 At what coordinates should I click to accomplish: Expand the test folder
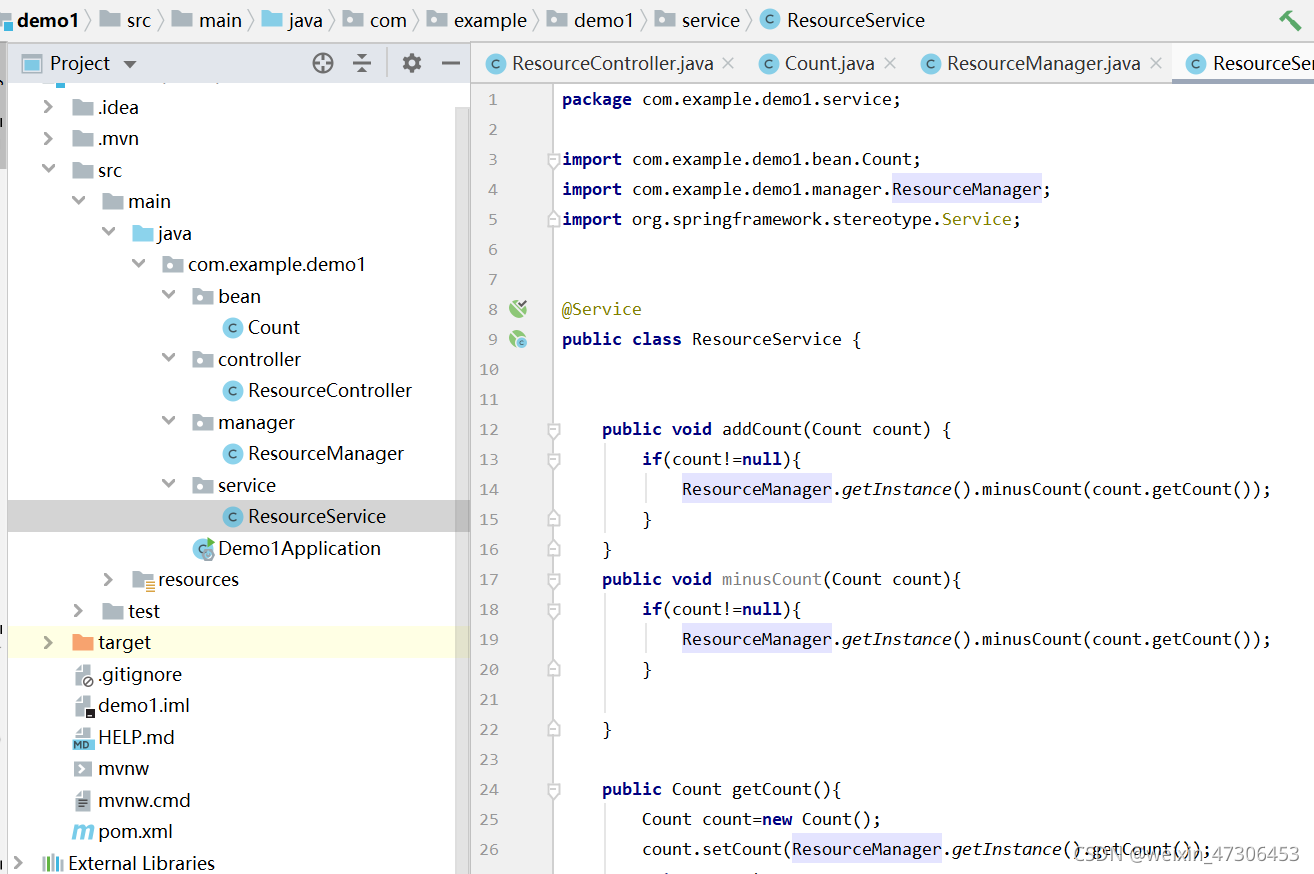click(78, 611)
